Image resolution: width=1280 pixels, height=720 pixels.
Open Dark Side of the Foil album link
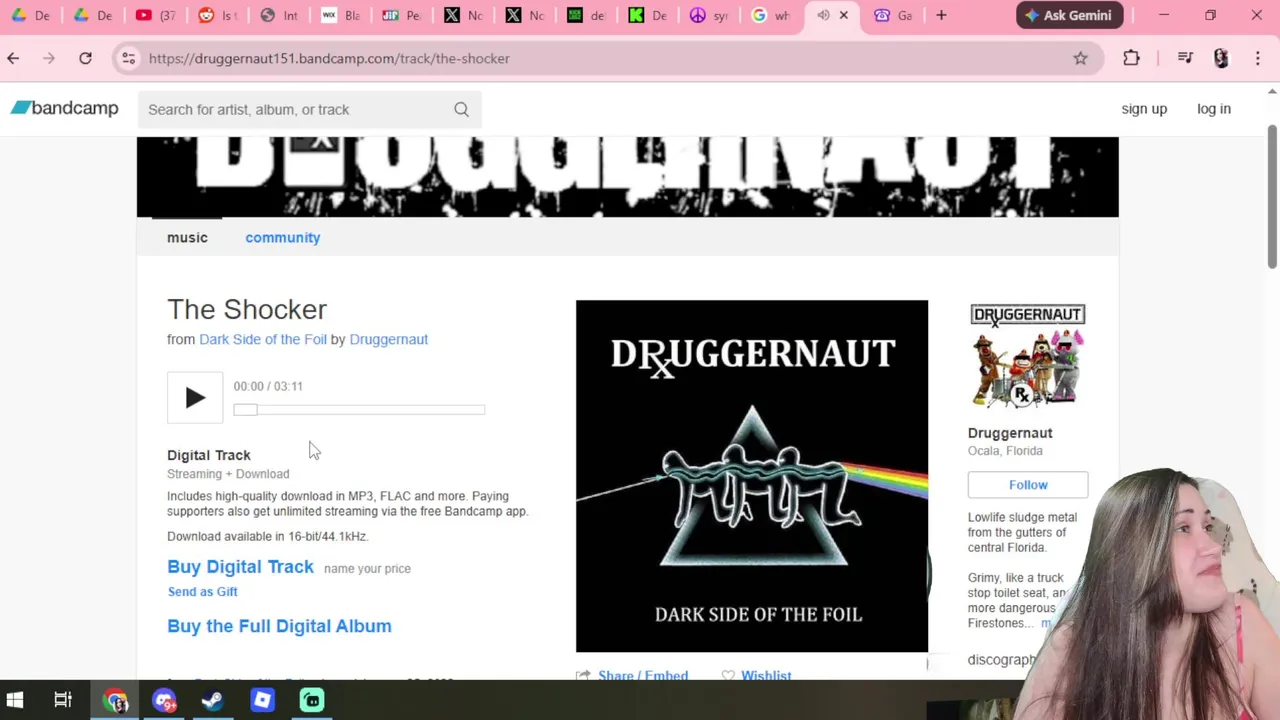pyautogui.click(x=263, y=339)
